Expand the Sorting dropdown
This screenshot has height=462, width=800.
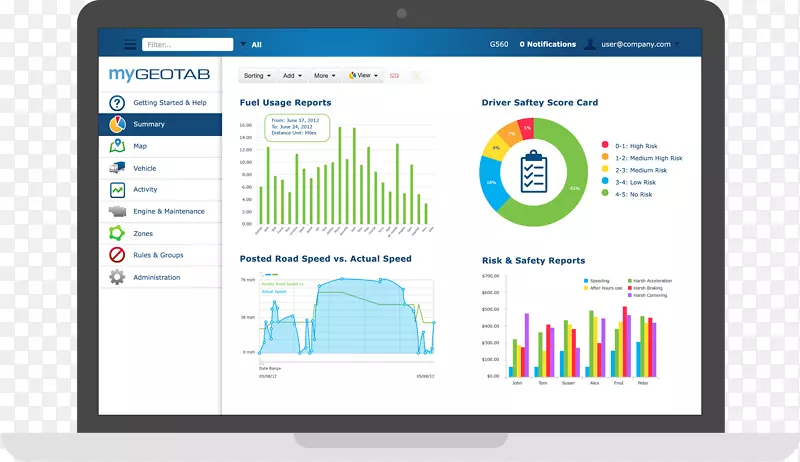(x=258, y=76)
